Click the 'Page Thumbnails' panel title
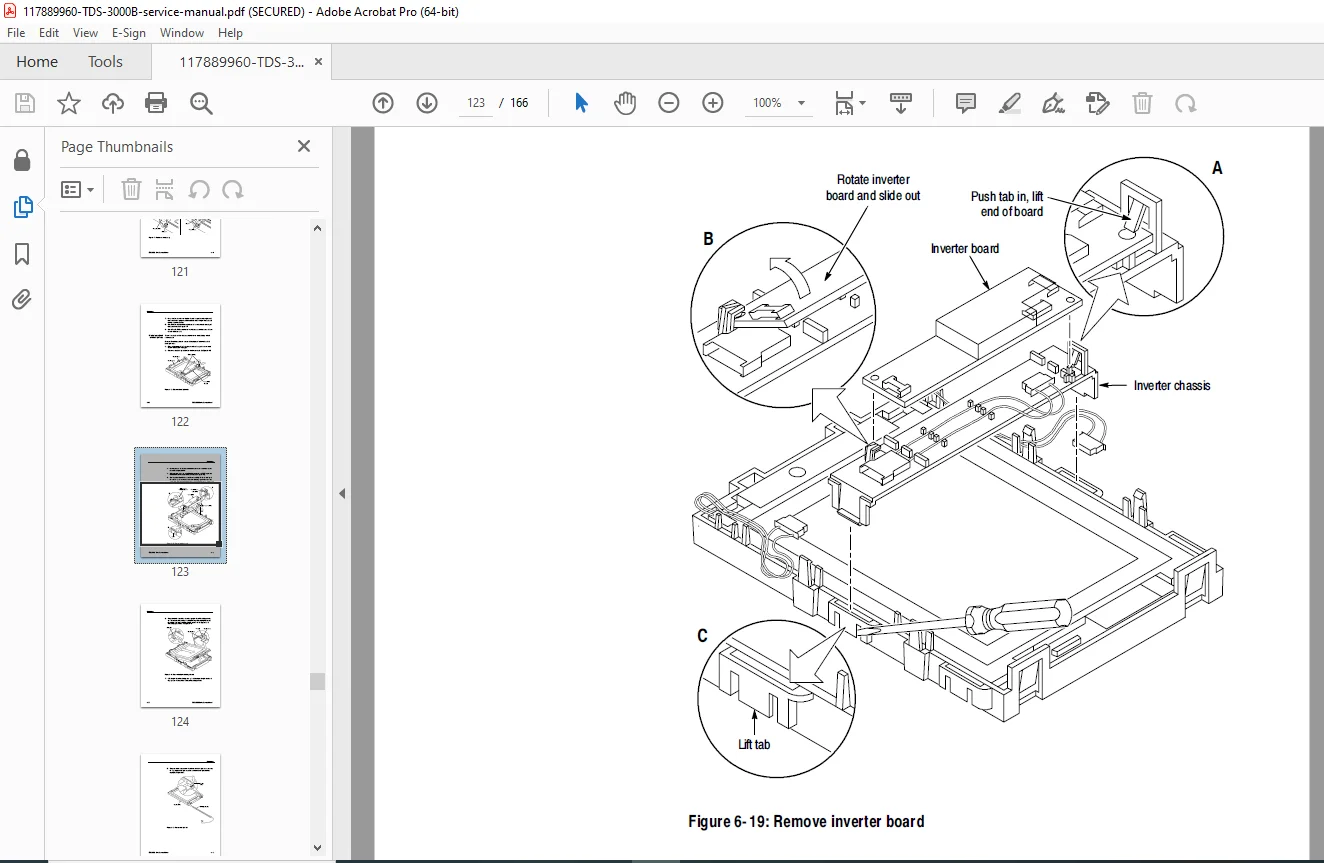Image resolution: width=1324 pixels, height=863 pixels. click(x=117, y=147)
